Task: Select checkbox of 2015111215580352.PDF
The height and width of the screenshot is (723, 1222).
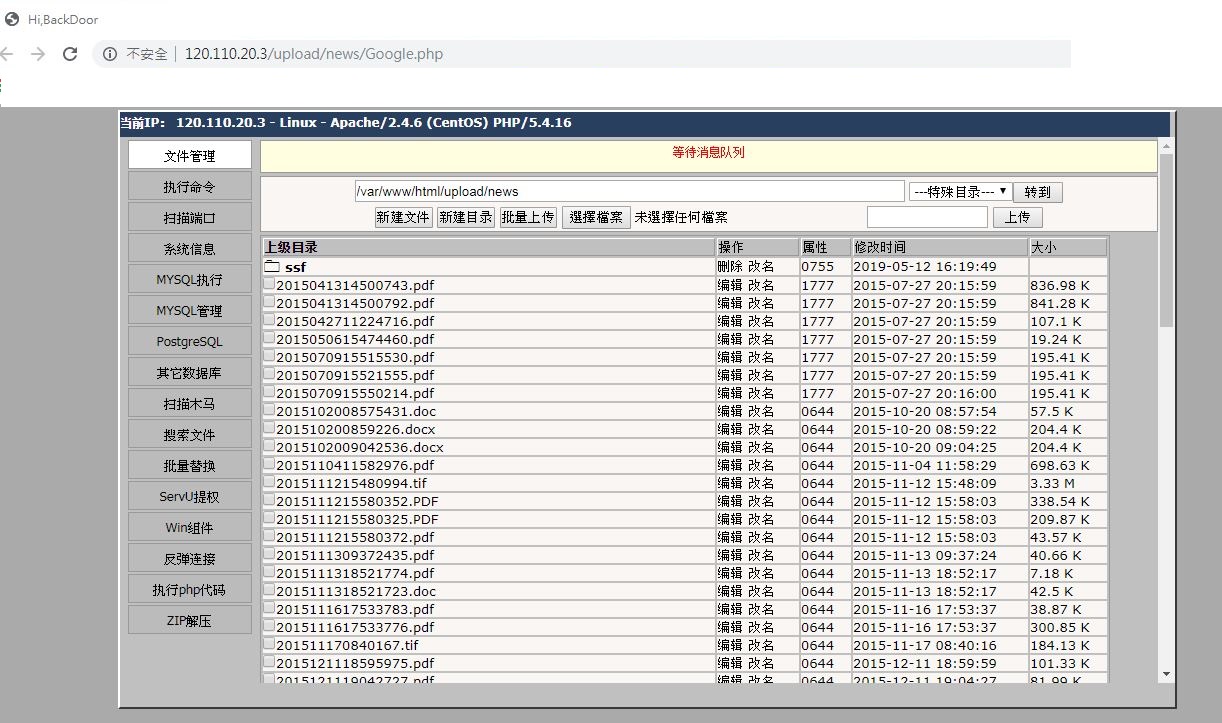Action: tap(269, 500)
